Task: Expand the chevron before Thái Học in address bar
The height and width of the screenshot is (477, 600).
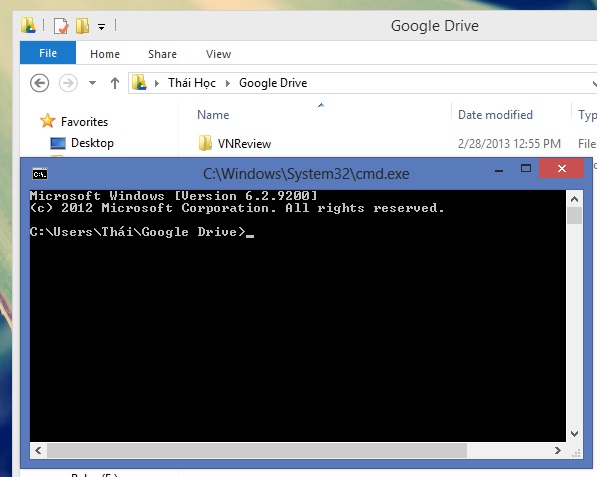Action: [x=157, y=83]
